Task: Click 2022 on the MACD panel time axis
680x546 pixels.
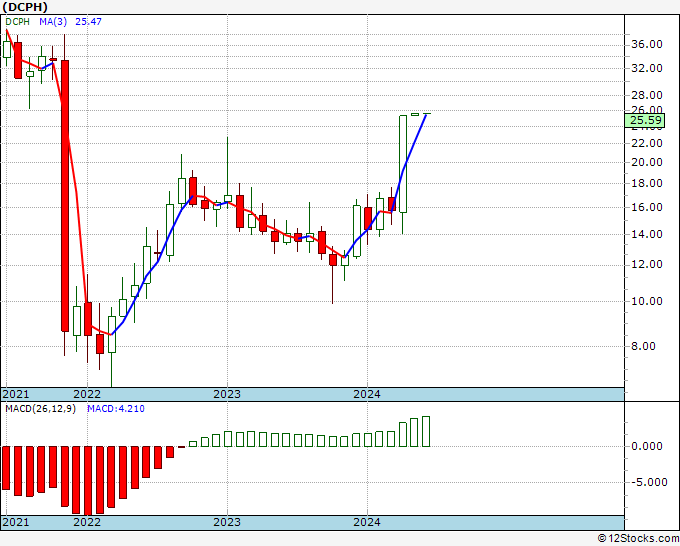Action: 87,522
